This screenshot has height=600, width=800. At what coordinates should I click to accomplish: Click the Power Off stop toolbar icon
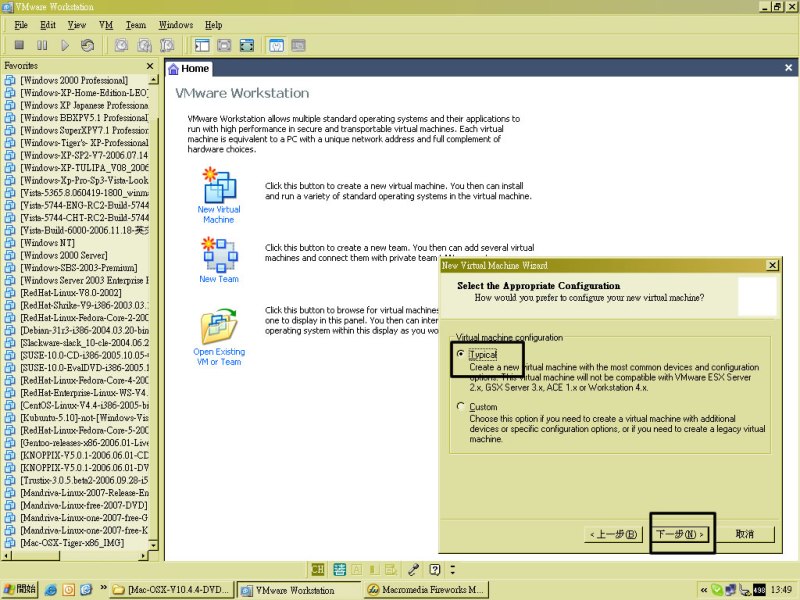19,45
